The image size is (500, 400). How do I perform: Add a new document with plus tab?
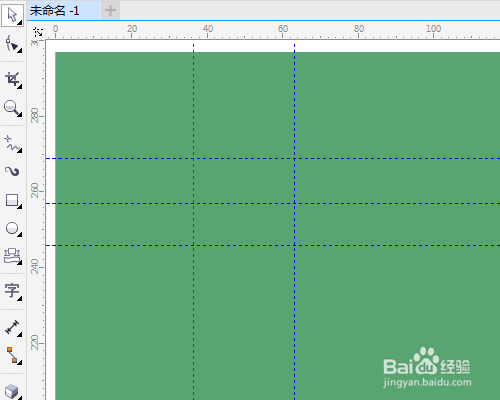pyautogui.click(x=110, y=11)
